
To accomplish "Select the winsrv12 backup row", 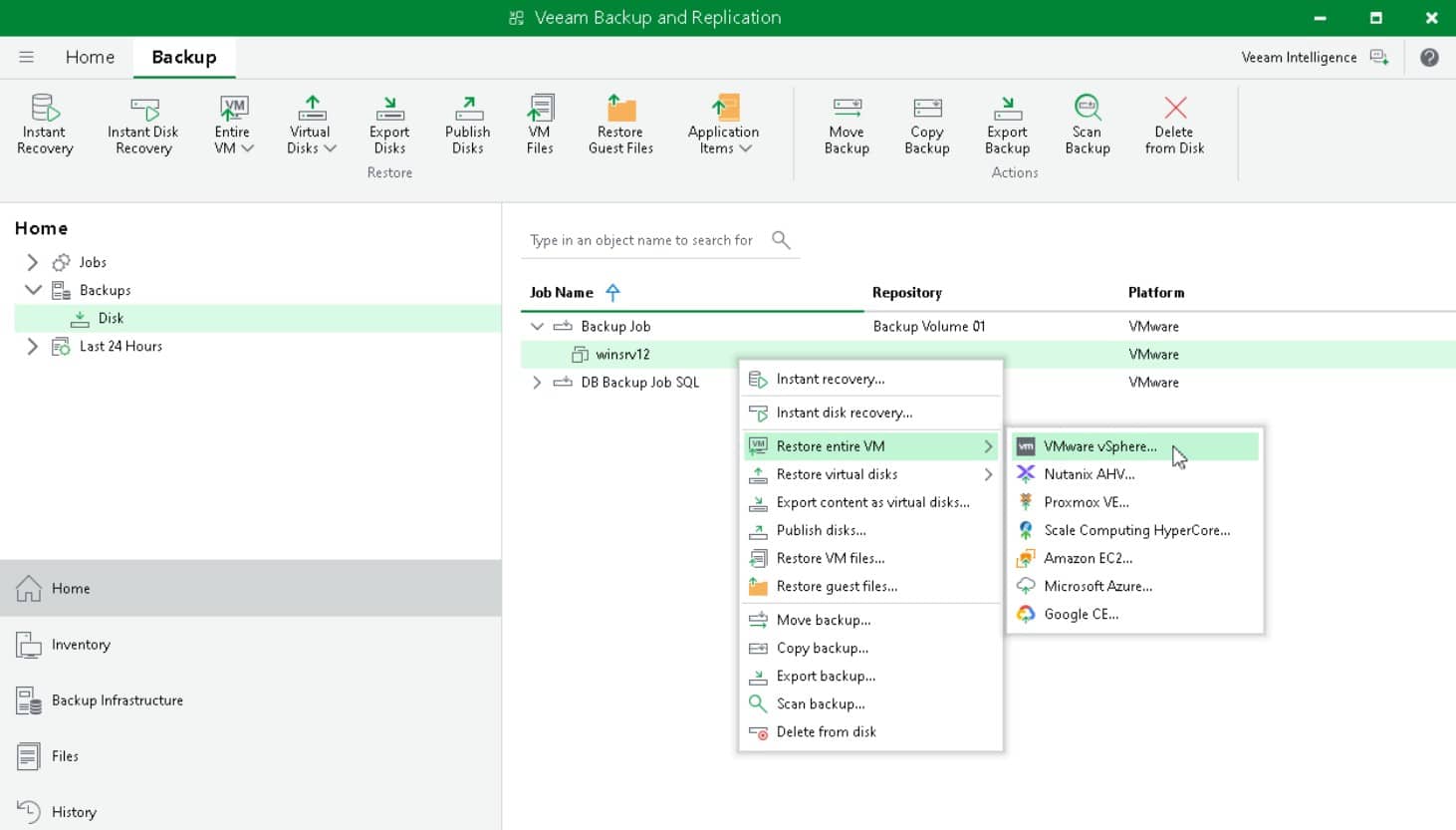I will pos(988,354).
